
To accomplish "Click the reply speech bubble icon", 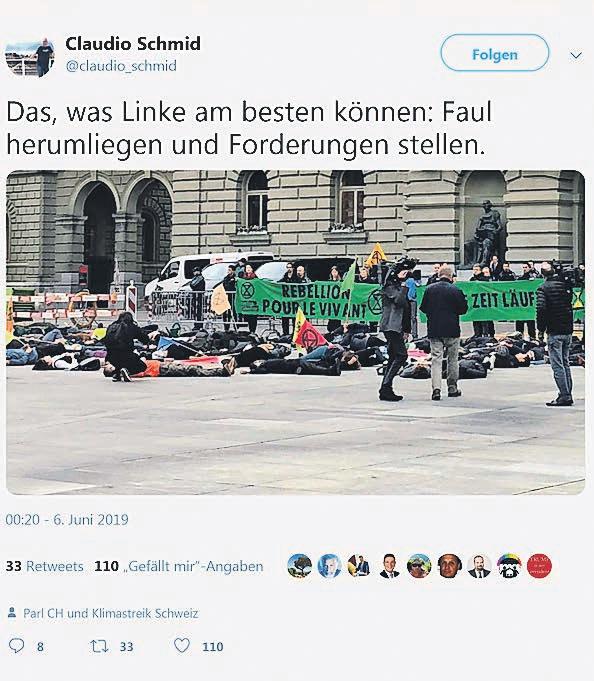I will click(x=16, y=646).
